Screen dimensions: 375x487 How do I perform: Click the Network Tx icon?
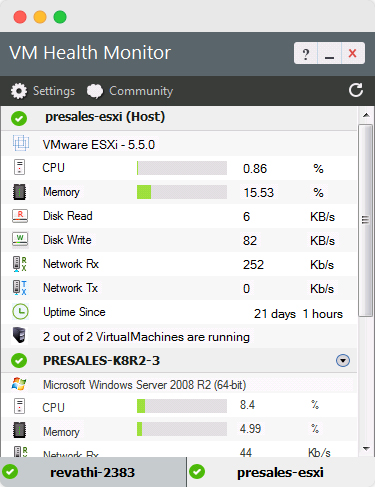[x=20, y=288]
